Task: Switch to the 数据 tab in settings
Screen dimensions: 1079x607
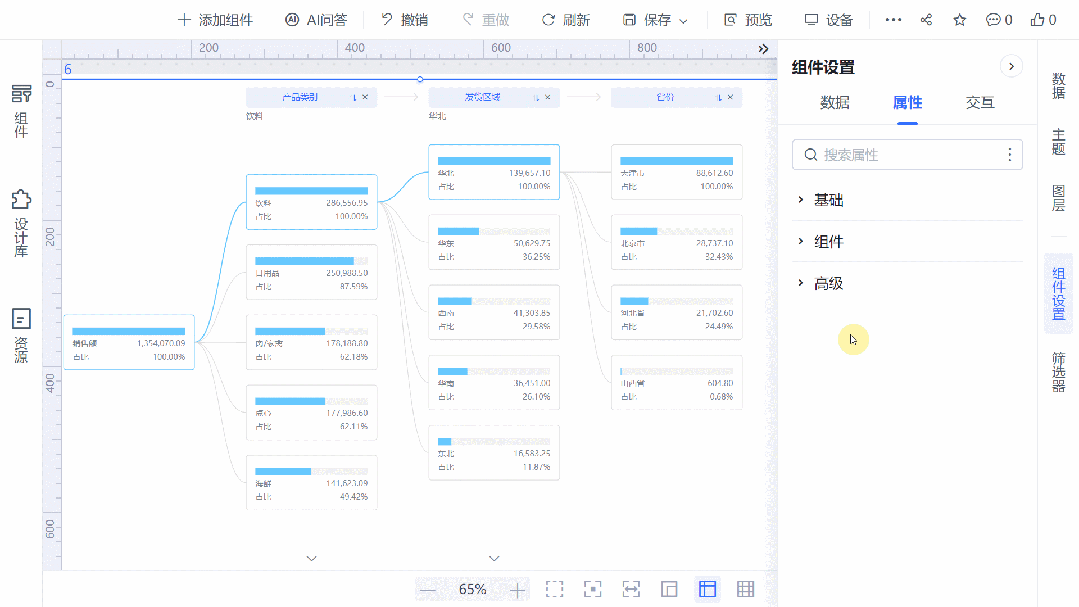Action: 835,103
